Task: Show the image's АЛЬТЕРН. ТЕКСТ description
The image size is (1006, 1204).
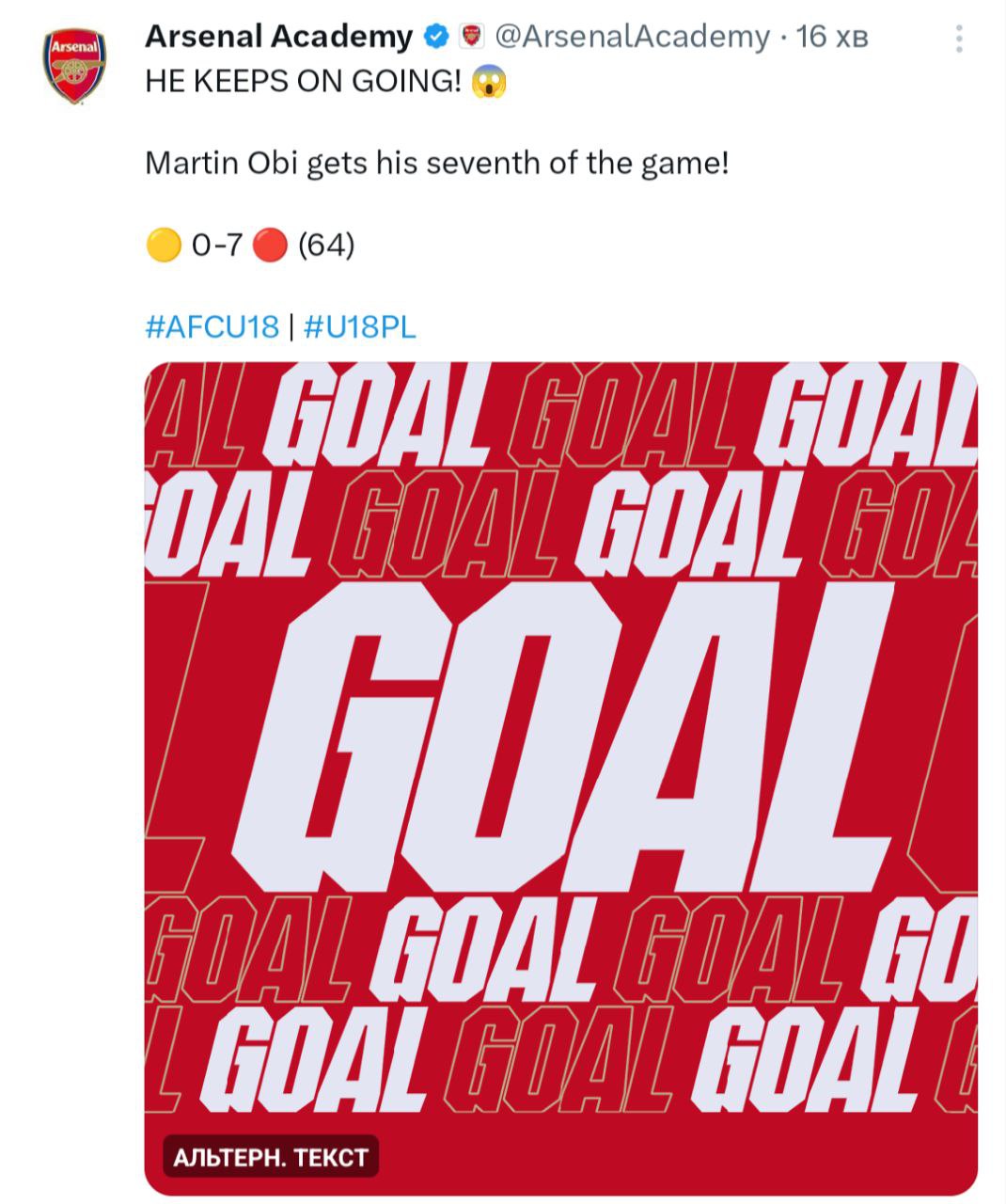Action: [x=270, y=1157]
